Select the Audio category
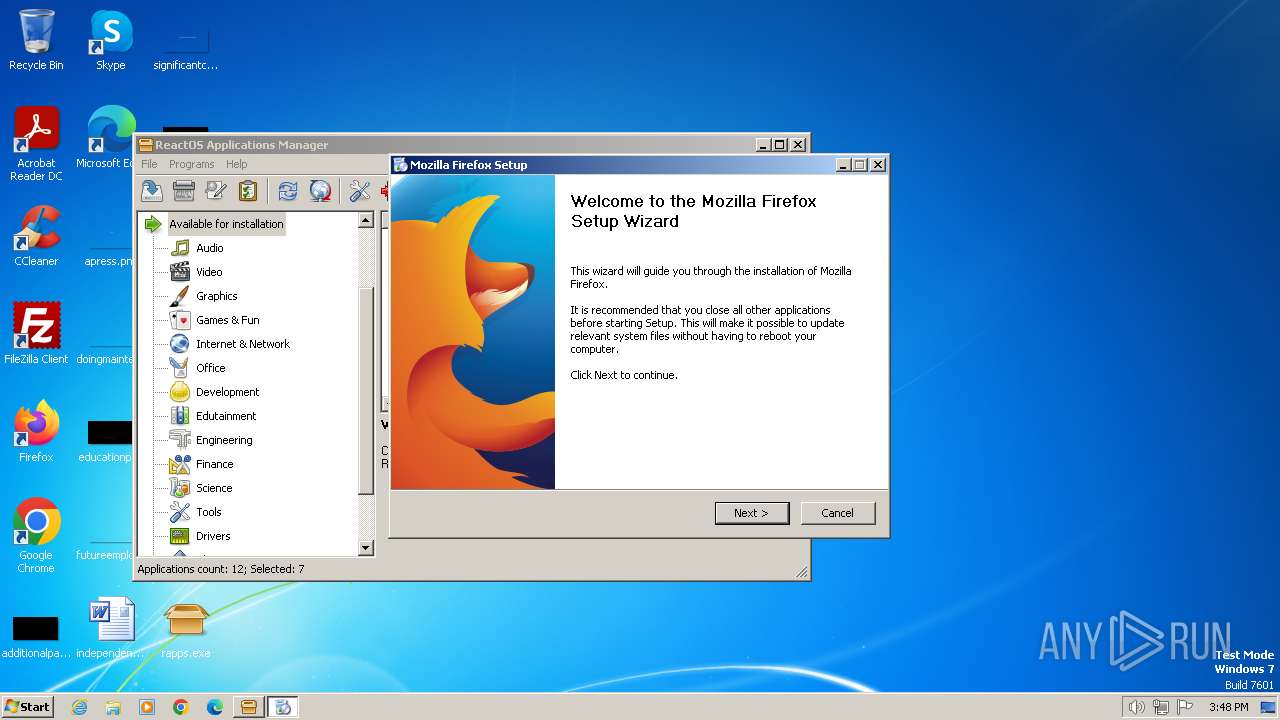Screen dimensions: 1280x720 (x=210, y=248)
